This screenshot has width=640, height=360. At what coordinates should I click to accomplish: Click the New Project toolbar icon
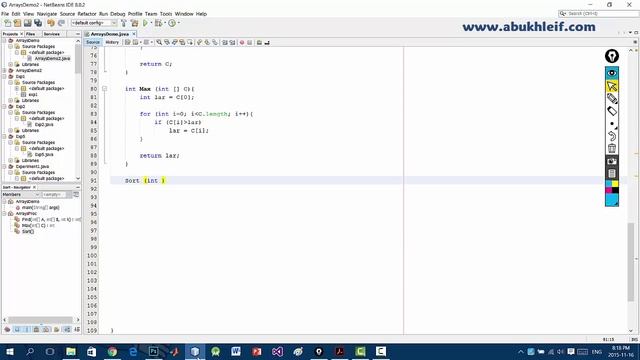(17, 23)
